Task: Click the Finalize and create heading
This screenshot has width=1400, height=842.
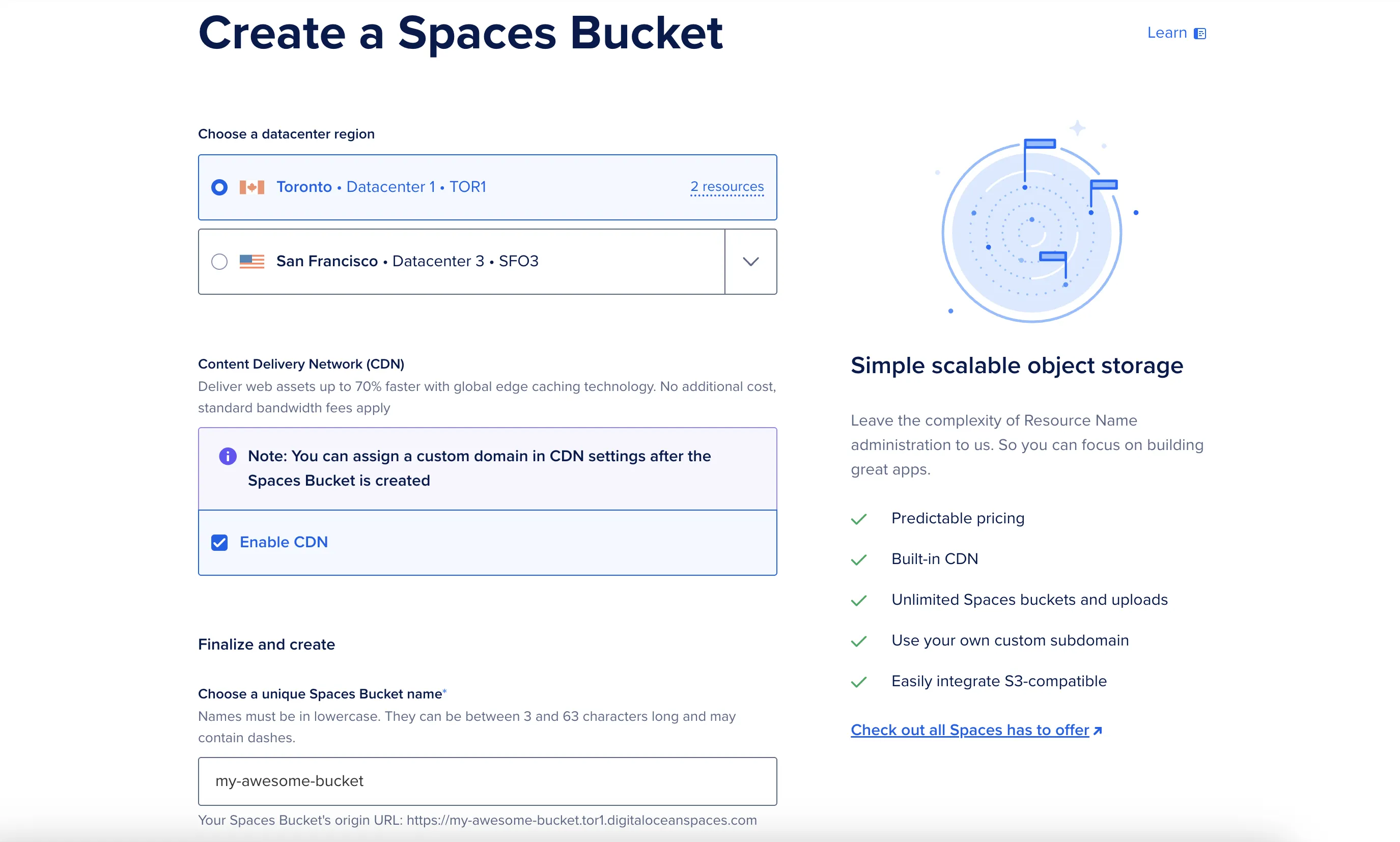Action: click(x=266, y=644)
